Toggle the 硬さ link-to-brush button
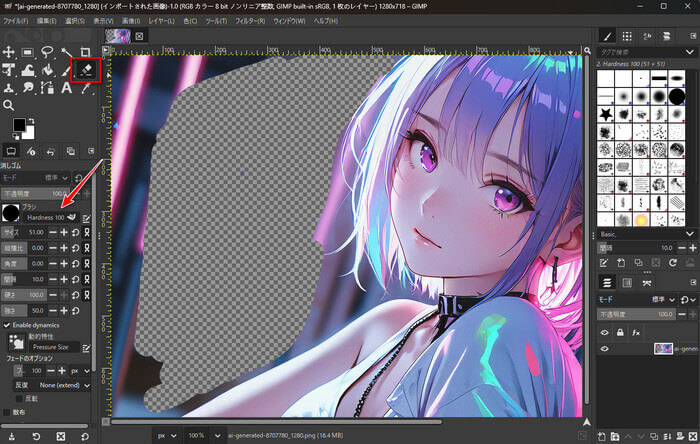Screen dimensions: 700x444 87,295
